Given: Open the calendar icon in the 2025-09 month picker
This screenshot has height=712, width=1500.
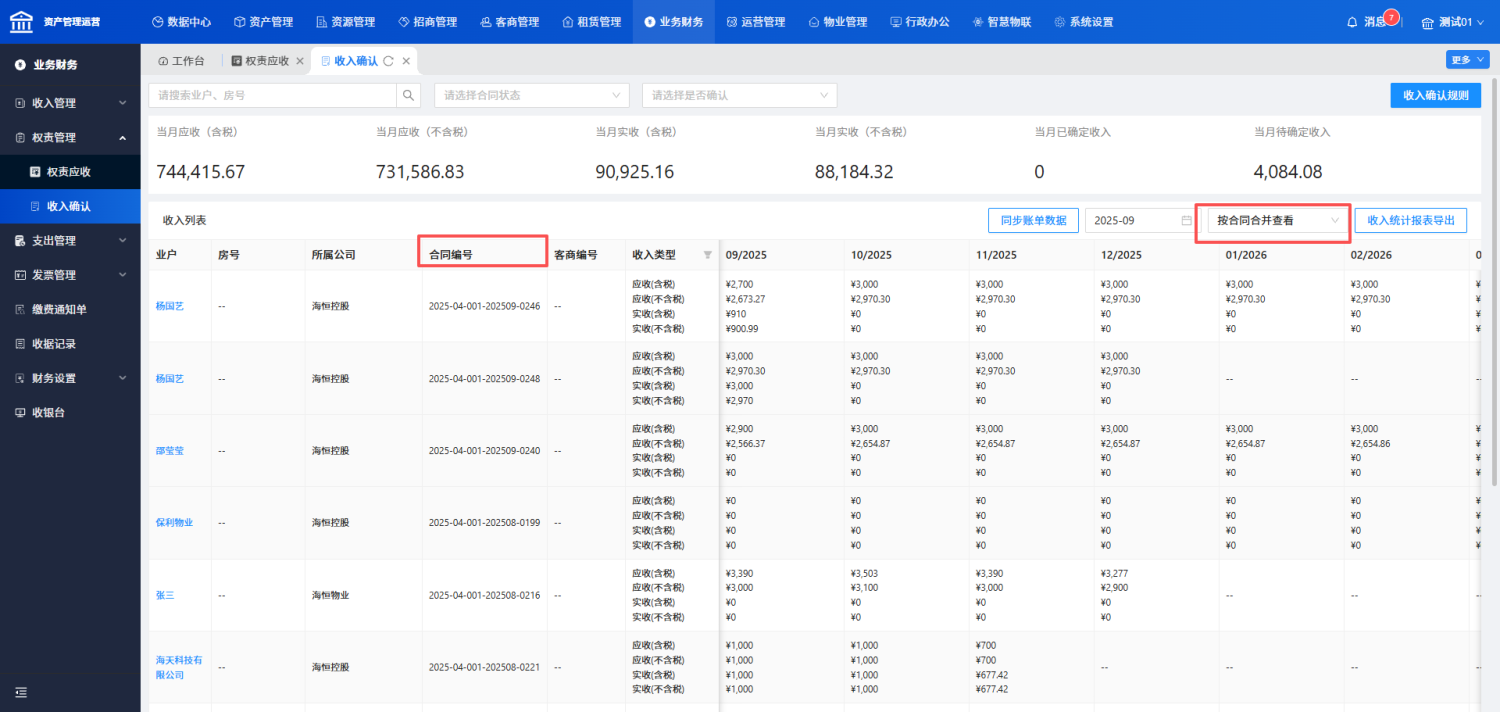Looking at the screenshot, I should [x=1187, y=220].
